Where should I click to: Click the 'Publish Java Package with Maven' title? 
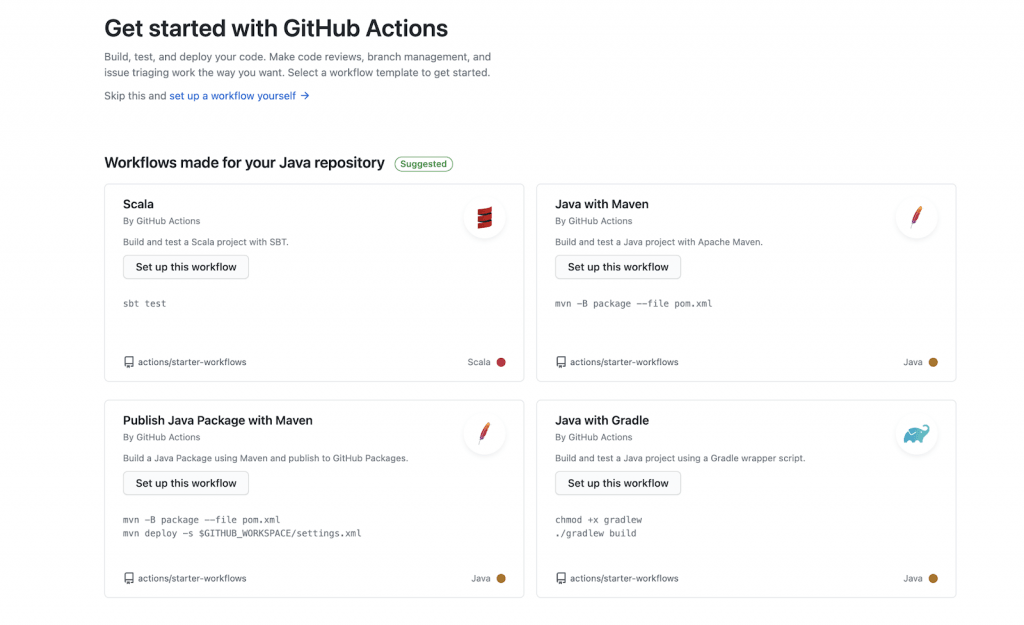coord(218,420)
